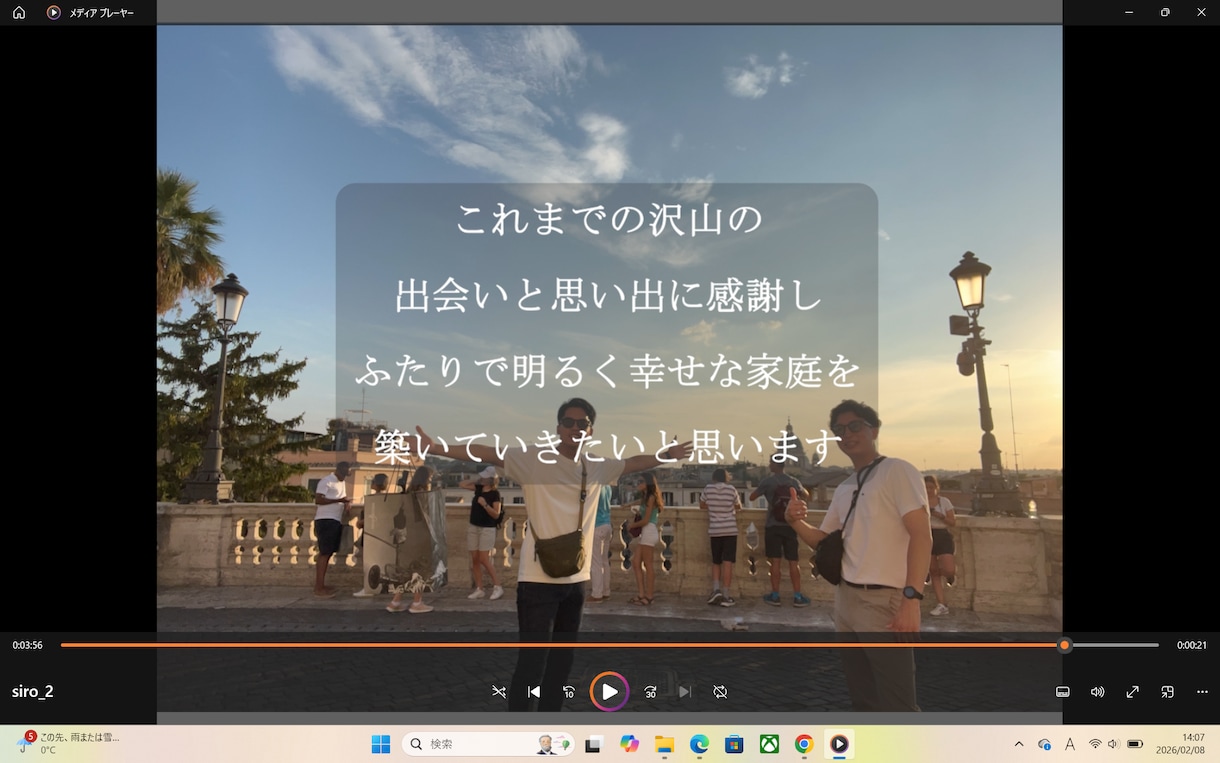Image resolution: width=1220 pixels, height=763 pixels.
Task: Toggle shuffle playback
Action: click(x=499, y=692)
